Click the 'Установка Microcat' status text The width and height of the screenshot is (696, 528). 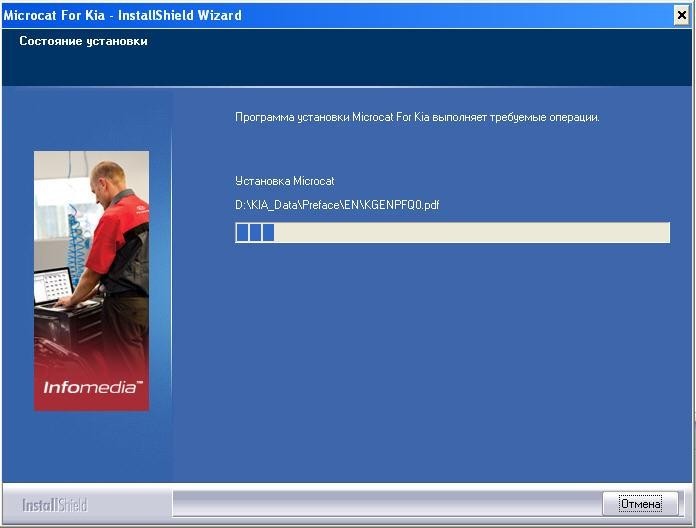coord(285,181)
